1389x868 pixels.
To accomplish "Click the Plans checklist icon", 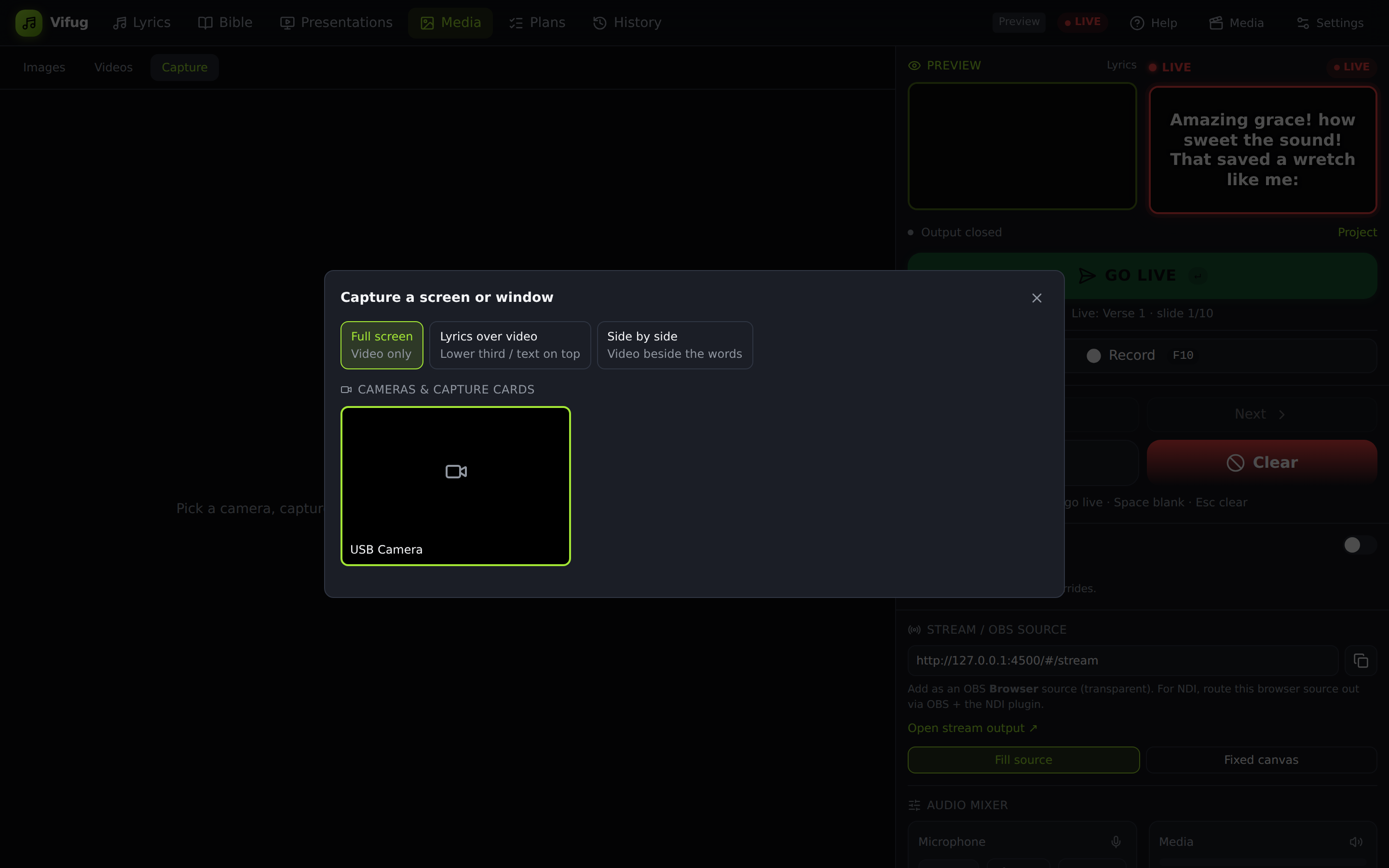I will [x=516, y=22].
